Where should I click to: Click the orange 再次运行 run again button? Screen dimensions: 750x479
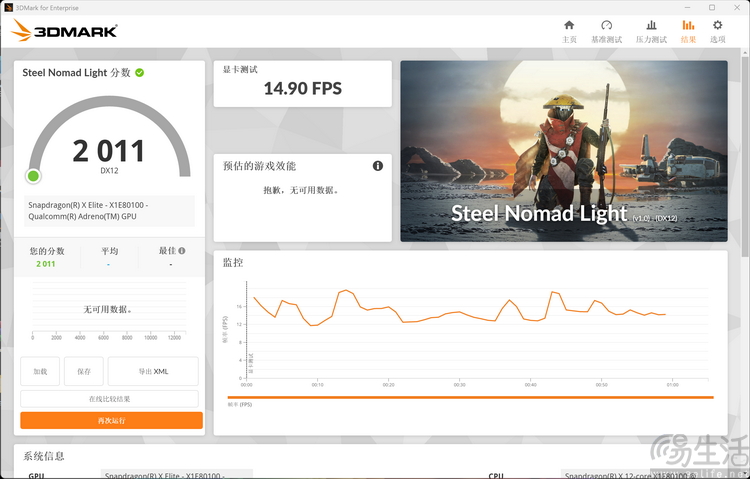(111, 420)
